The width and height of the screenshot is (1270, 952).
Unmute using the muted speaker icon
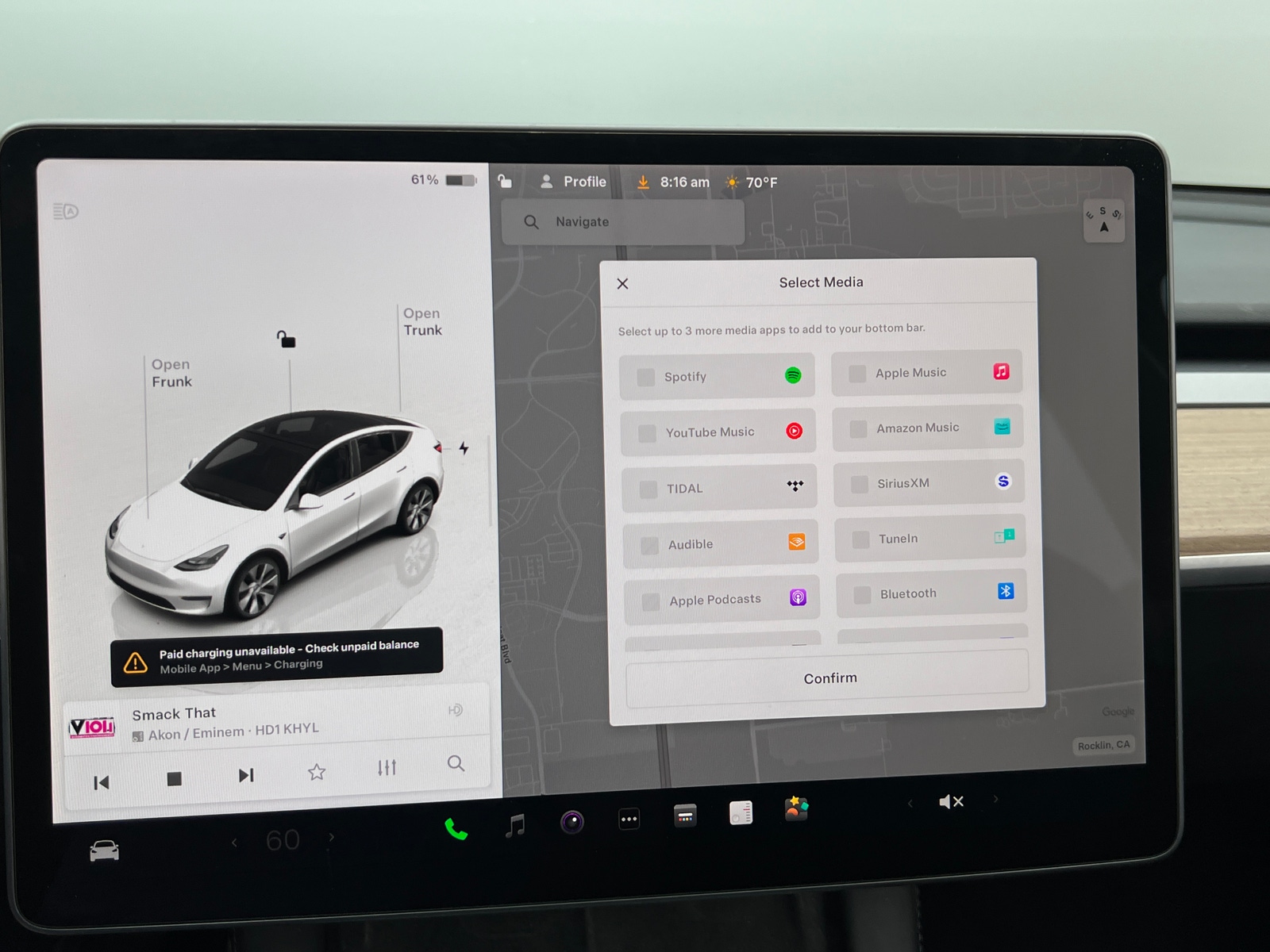pos(951,801)
